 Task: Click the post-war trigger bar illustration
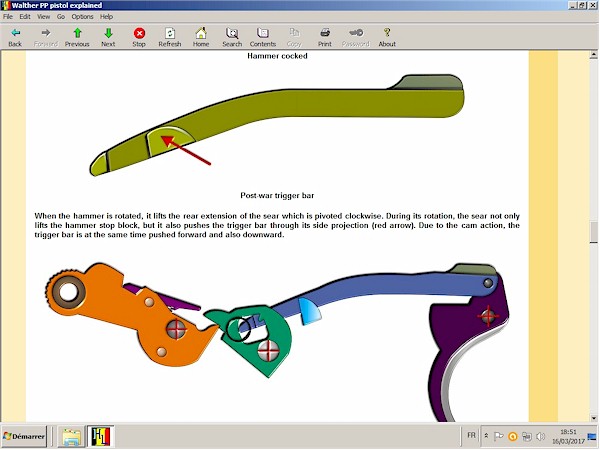tap(277, 125)
